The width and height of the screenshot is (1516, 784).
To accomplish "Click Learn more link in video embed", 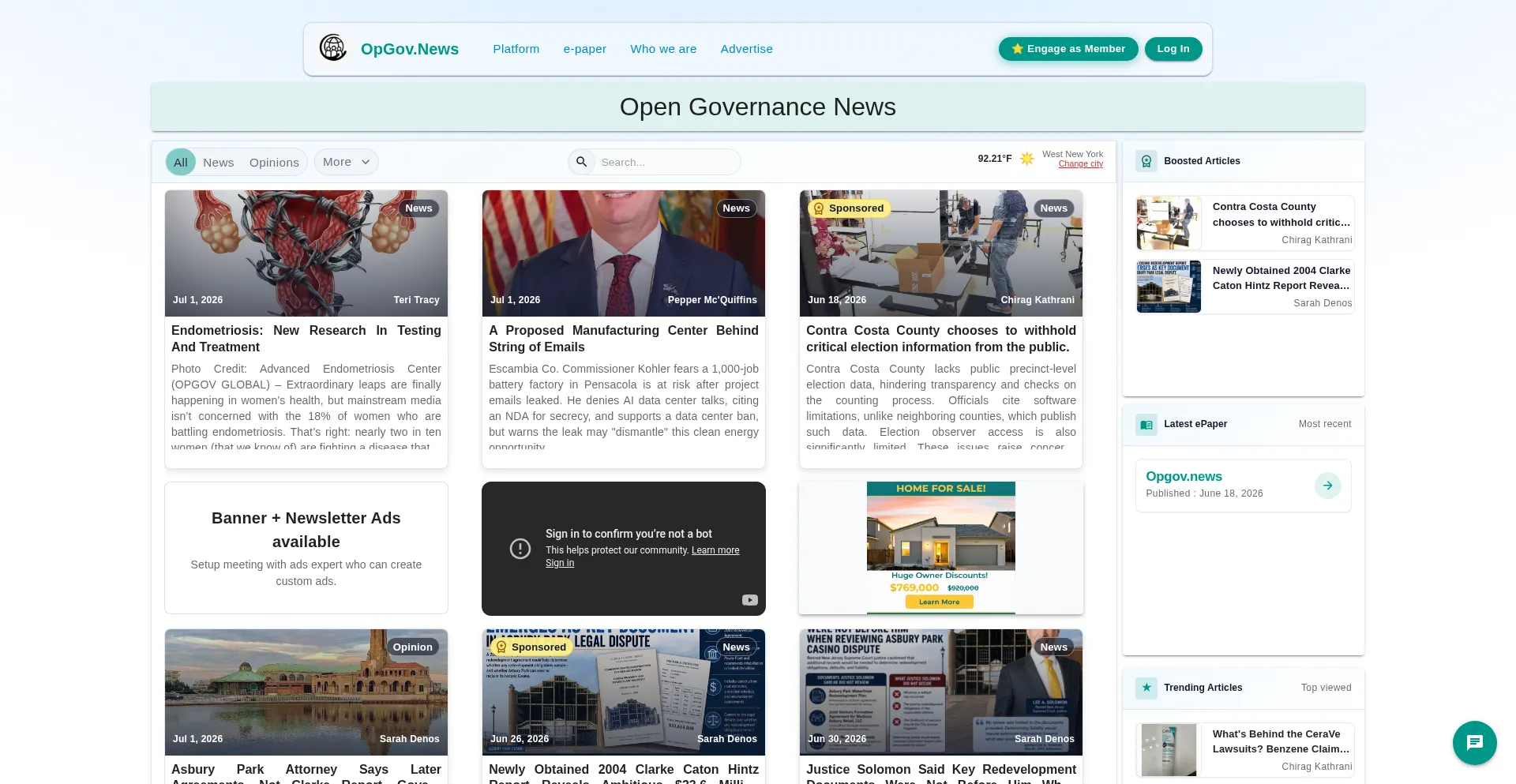I will 715,550.
